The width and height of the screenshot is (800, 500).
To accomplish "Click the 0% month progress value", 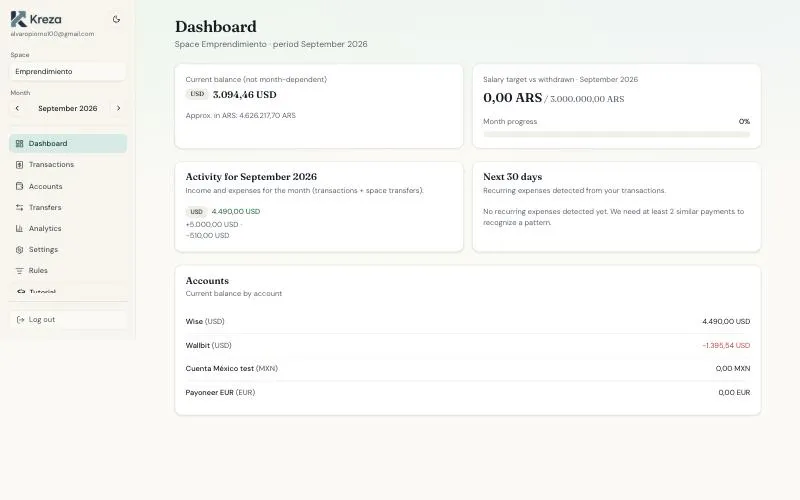I will (x=744, y=121).
